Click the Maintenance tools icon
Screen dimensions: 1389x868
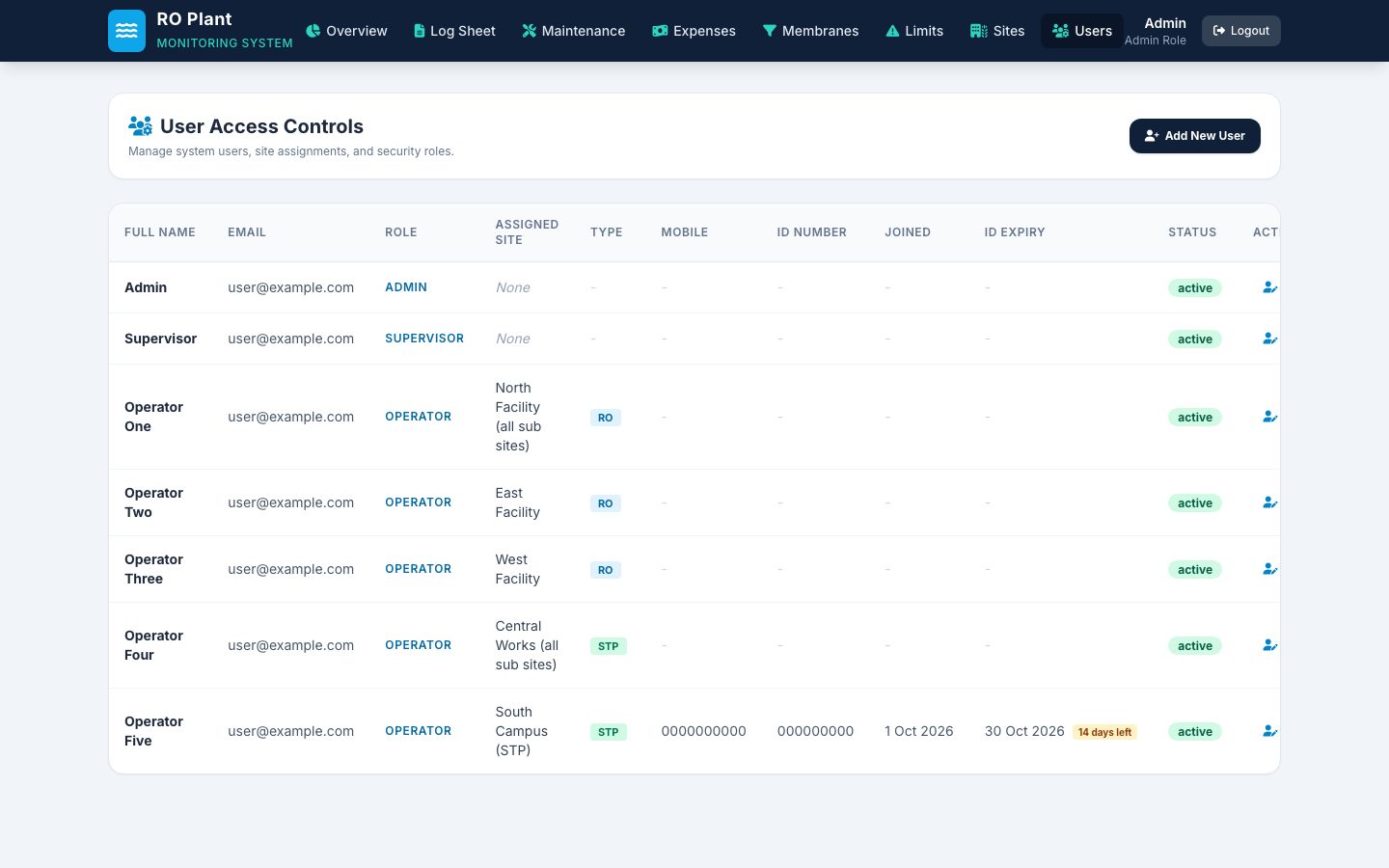529,31
